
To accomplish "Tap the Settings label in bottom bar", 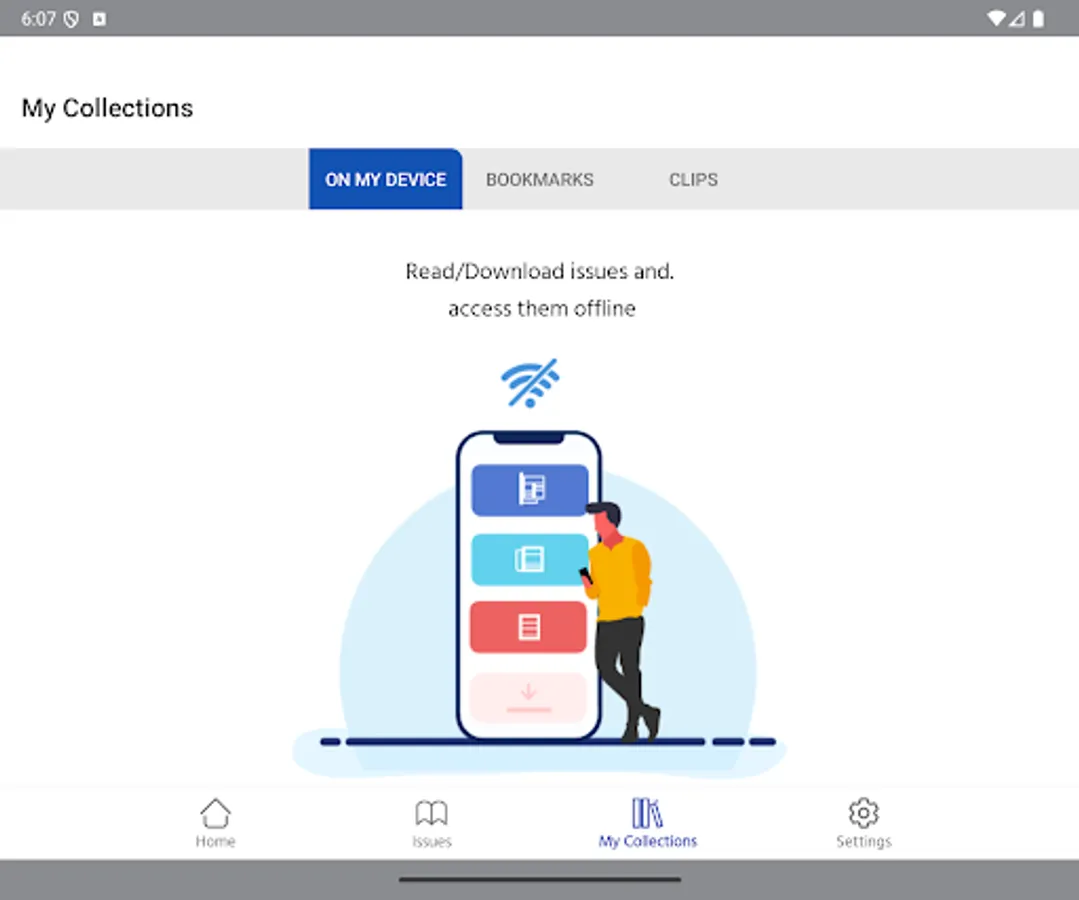I will point(862,841).
